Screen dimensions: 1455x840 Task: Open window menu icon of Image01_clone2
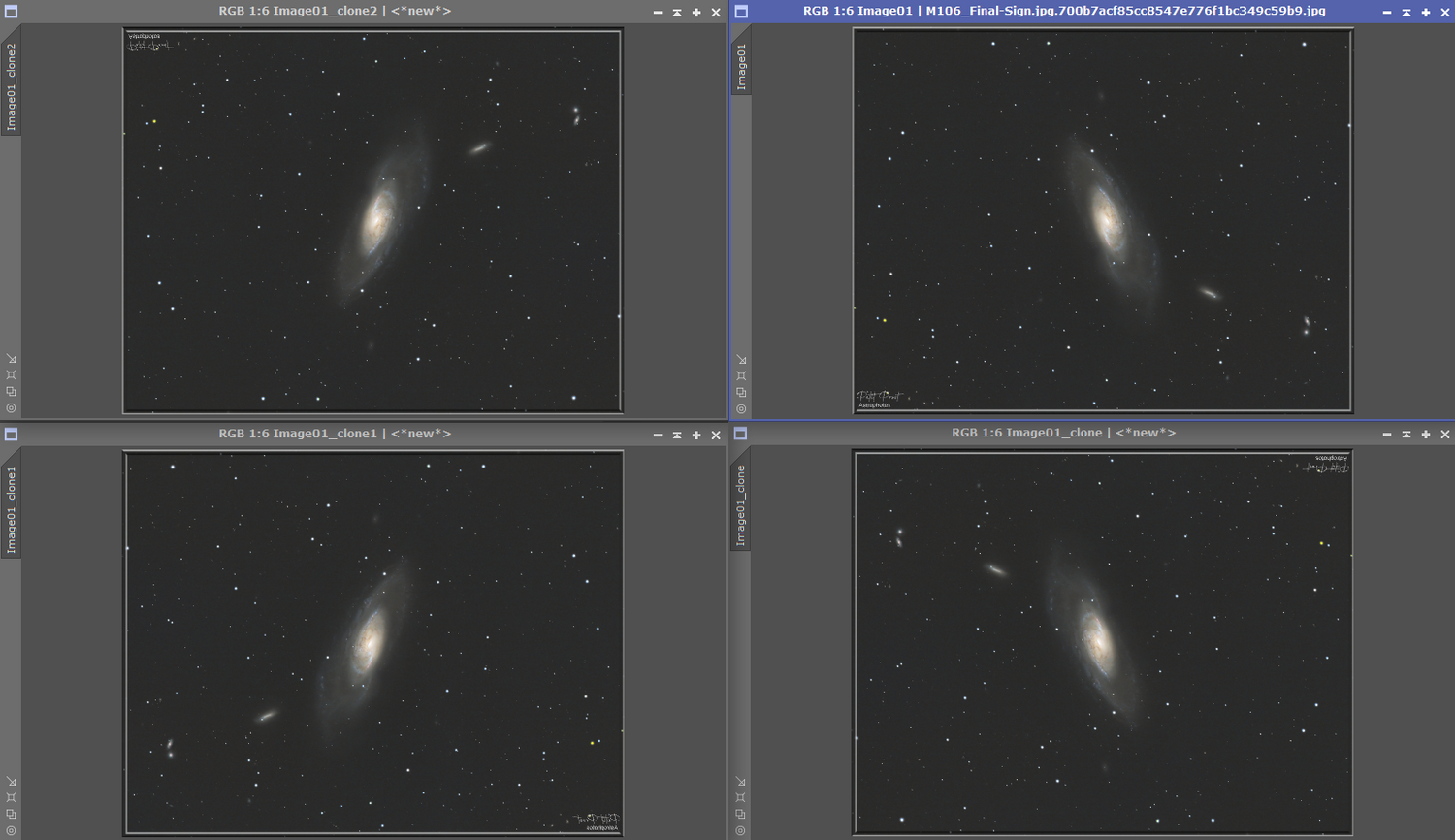(11, 12)
